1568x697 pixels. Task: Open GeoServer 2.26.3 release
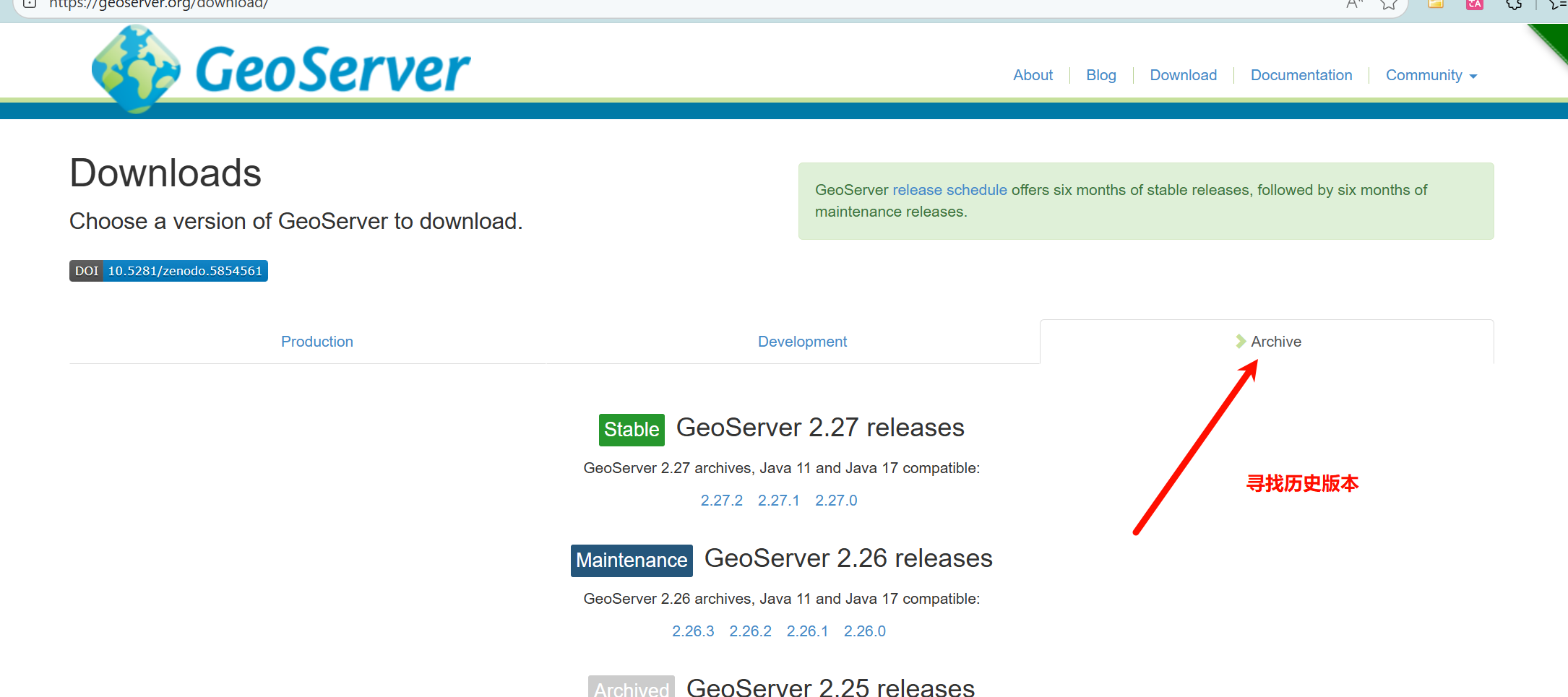[693, 631]
